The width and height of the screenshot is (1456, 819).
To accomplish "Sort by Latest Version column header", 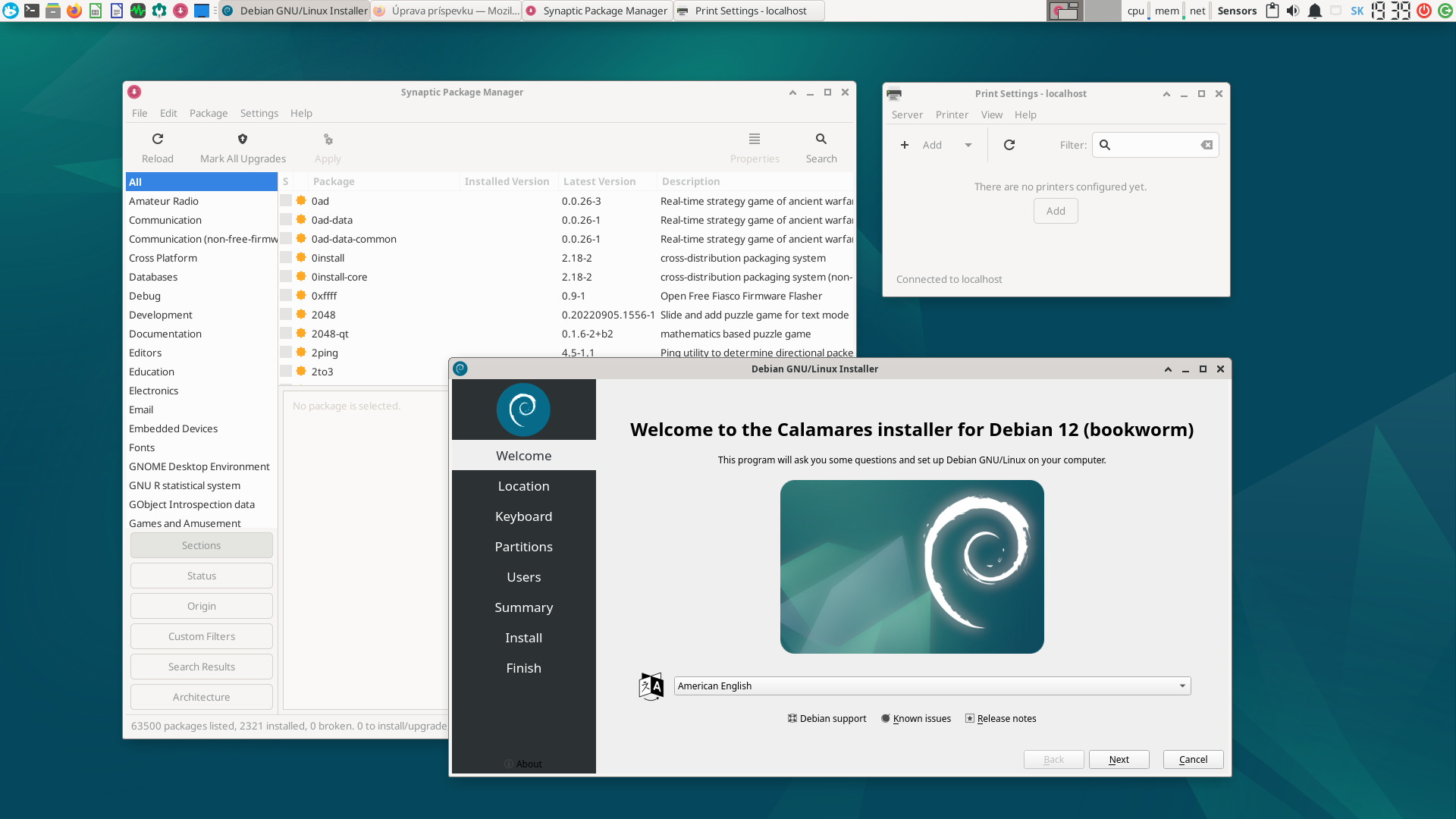I will [x=607, y=181].
